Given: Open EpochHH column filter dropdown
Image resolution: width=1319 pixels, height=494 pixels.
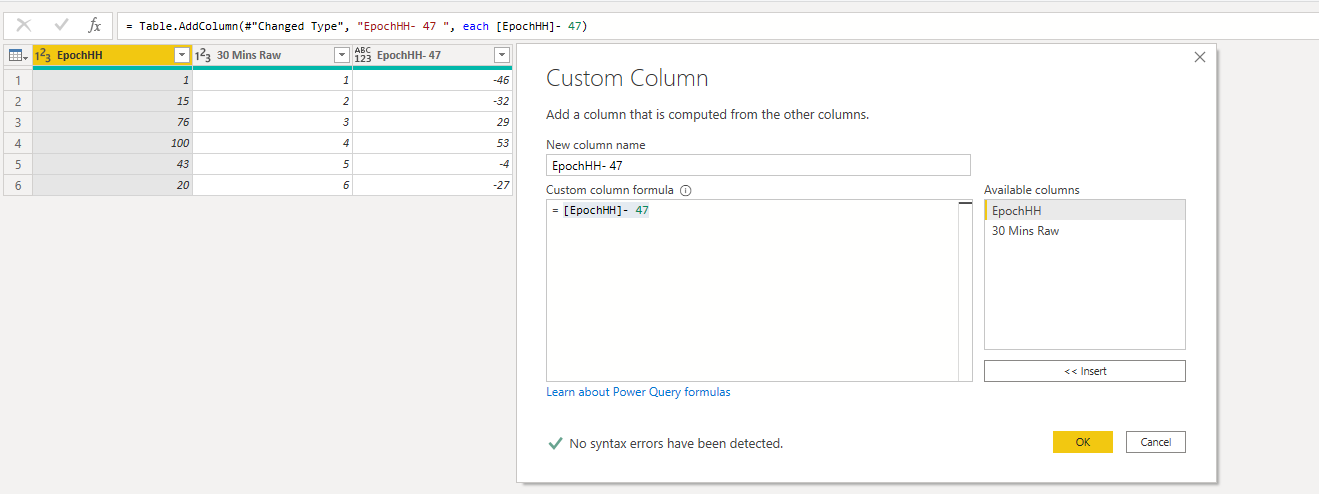Looking at the screenshot, I should 182,55.
